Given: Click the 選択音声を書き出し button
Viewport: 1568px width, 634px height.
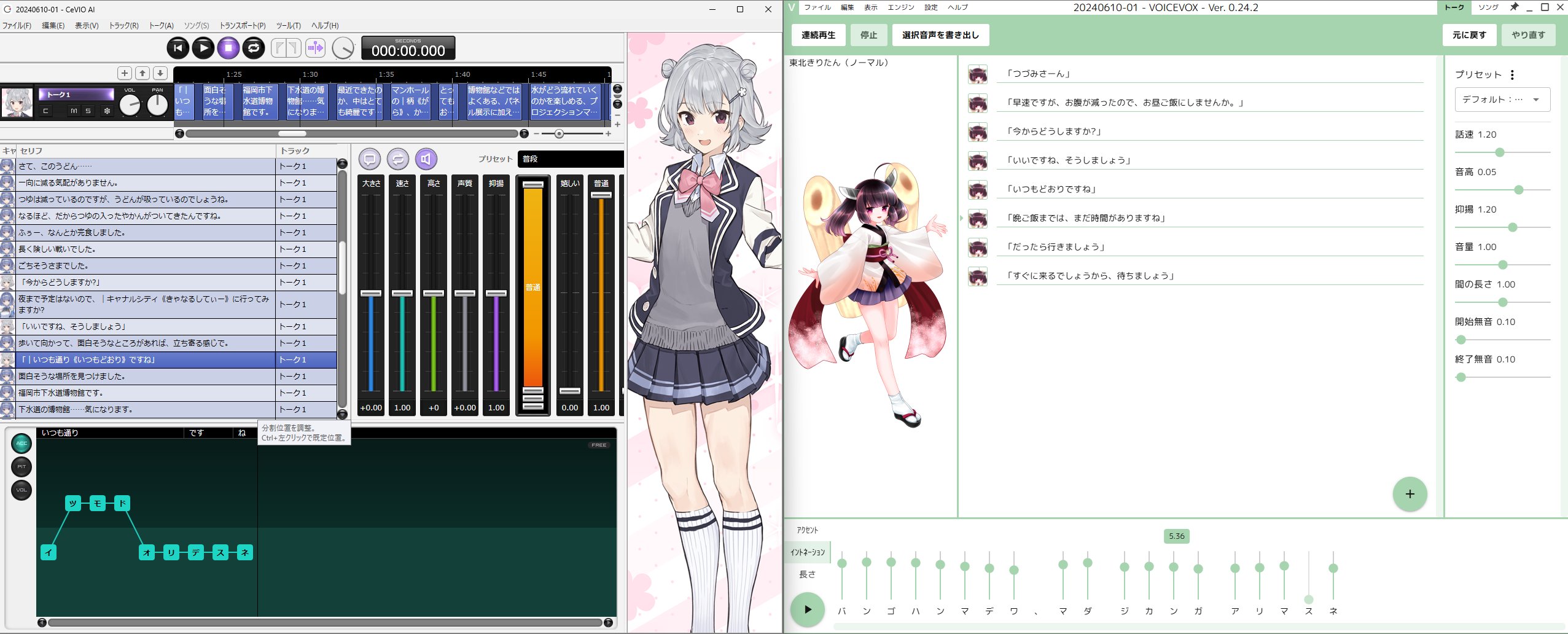Looking at the screenshot, I should click(940, 35).
